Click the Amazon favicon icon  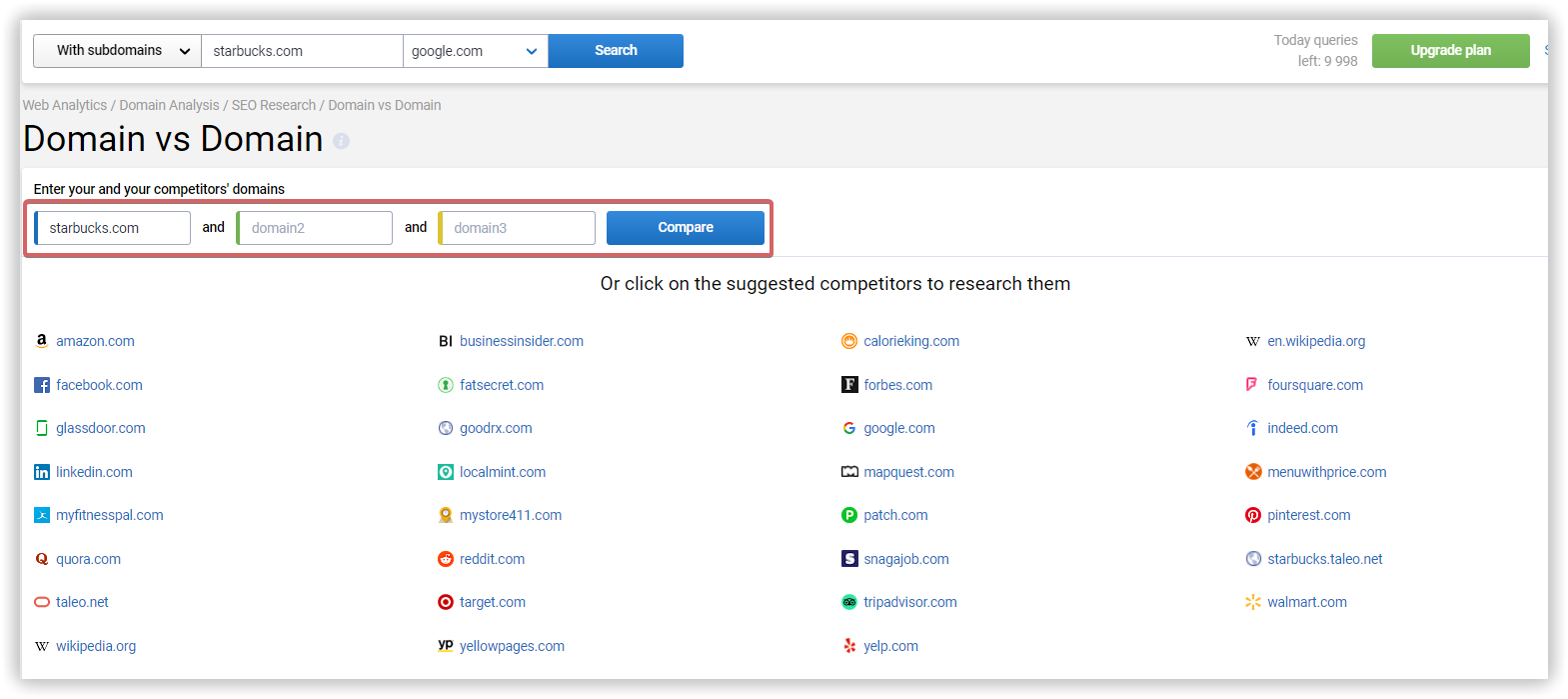click(42, 341)
